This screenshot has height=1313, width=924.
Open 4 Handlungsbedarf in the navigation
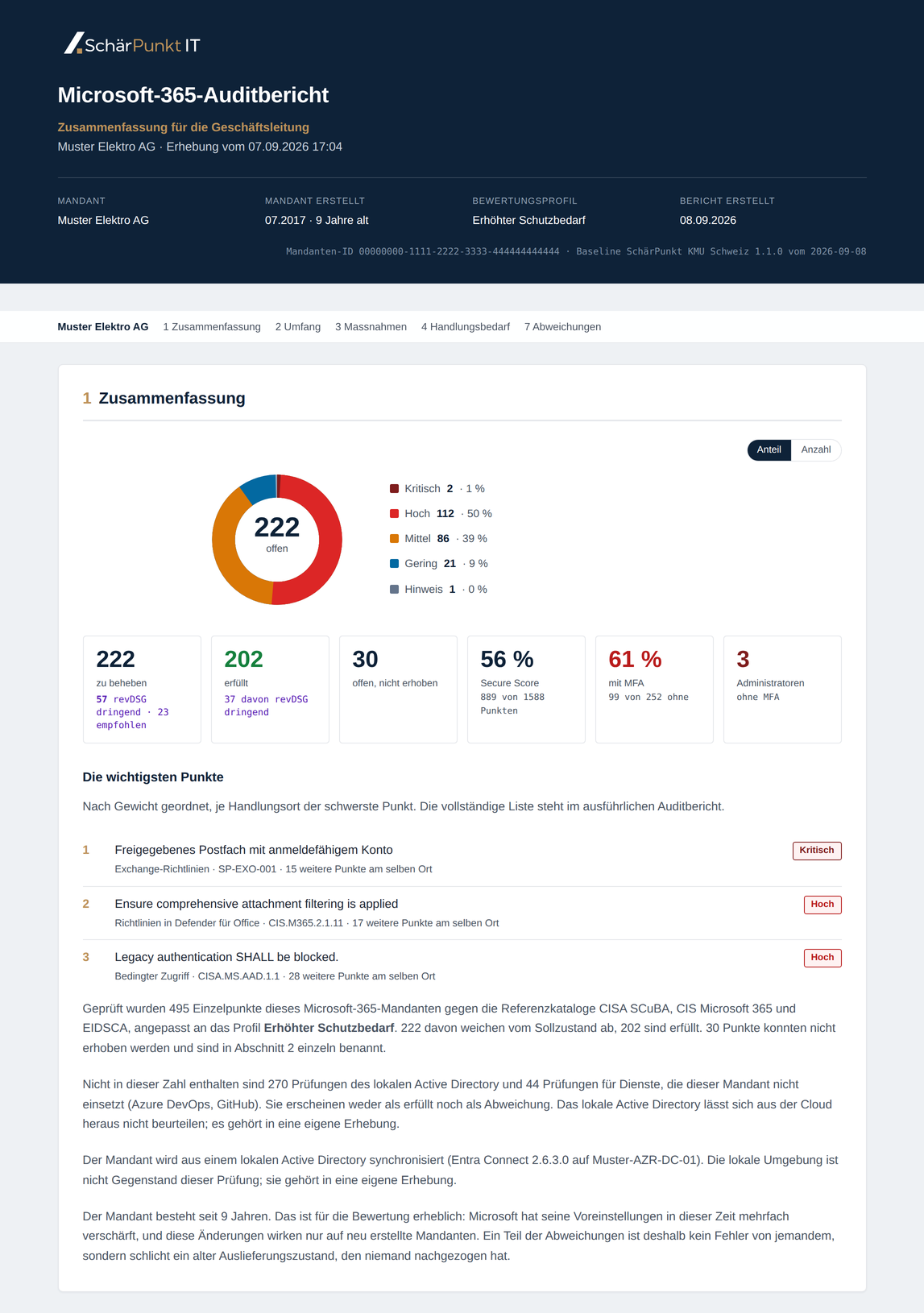466,327
